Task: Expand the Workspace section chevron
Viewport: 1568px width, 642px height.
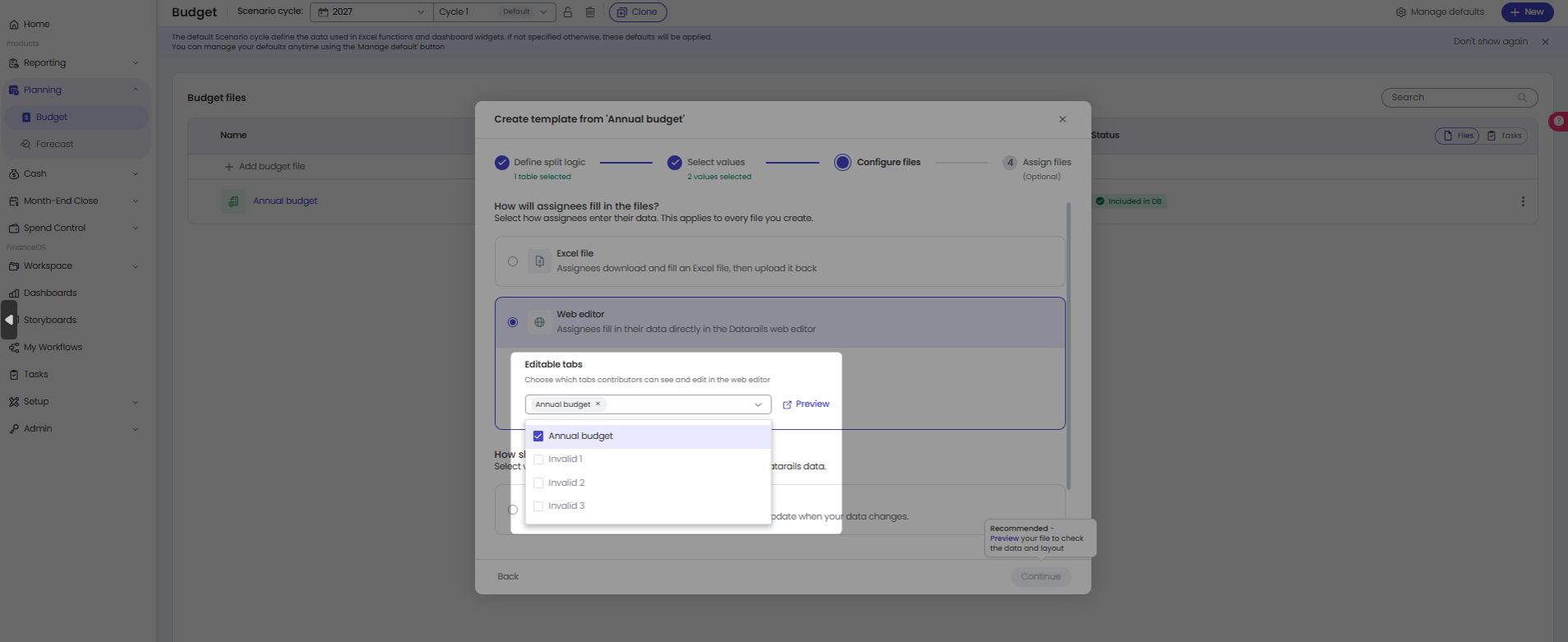Action: tap(136, 266)
